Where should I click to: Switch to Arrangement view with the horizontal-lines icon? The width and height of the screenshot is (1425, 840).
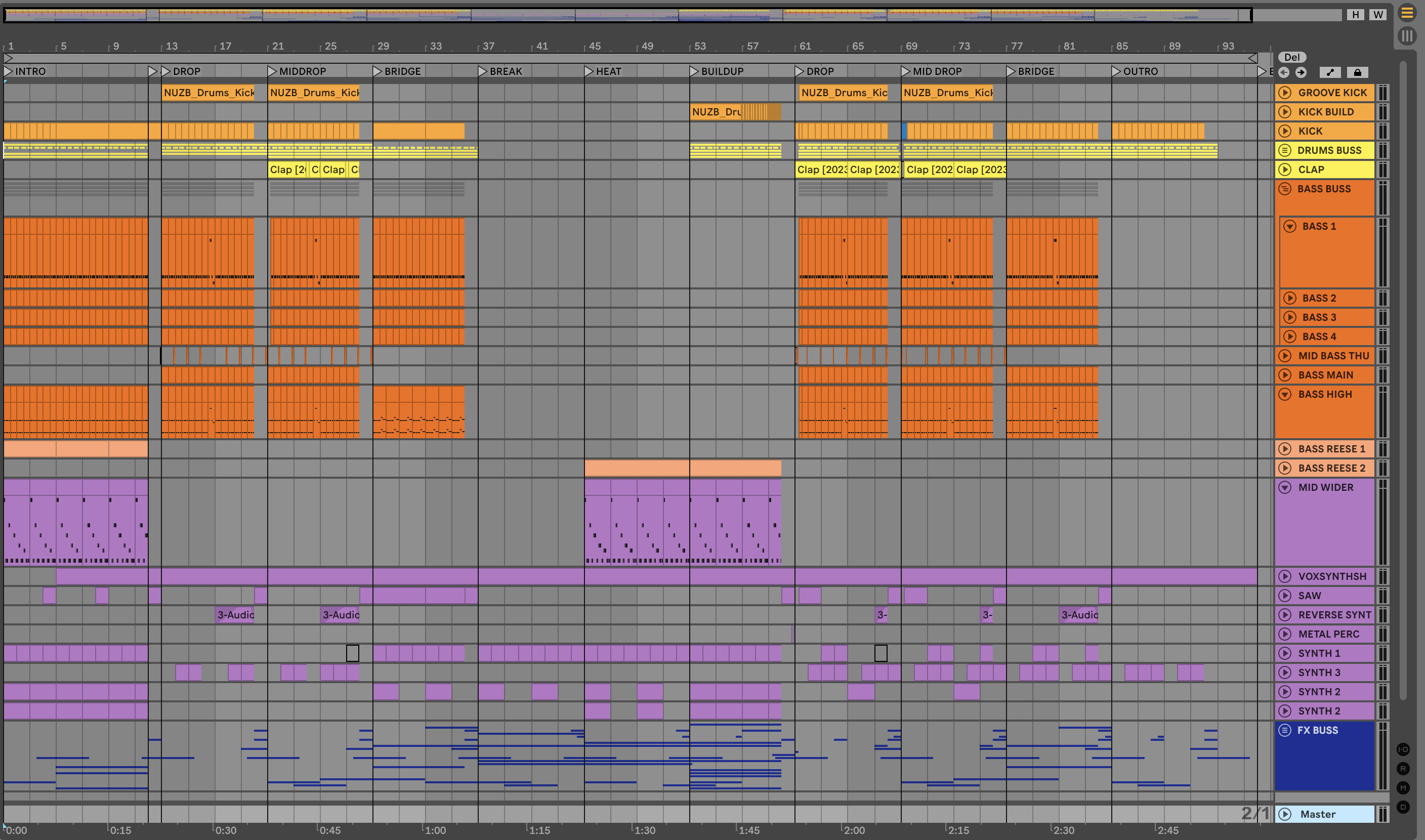(1407, 13)
